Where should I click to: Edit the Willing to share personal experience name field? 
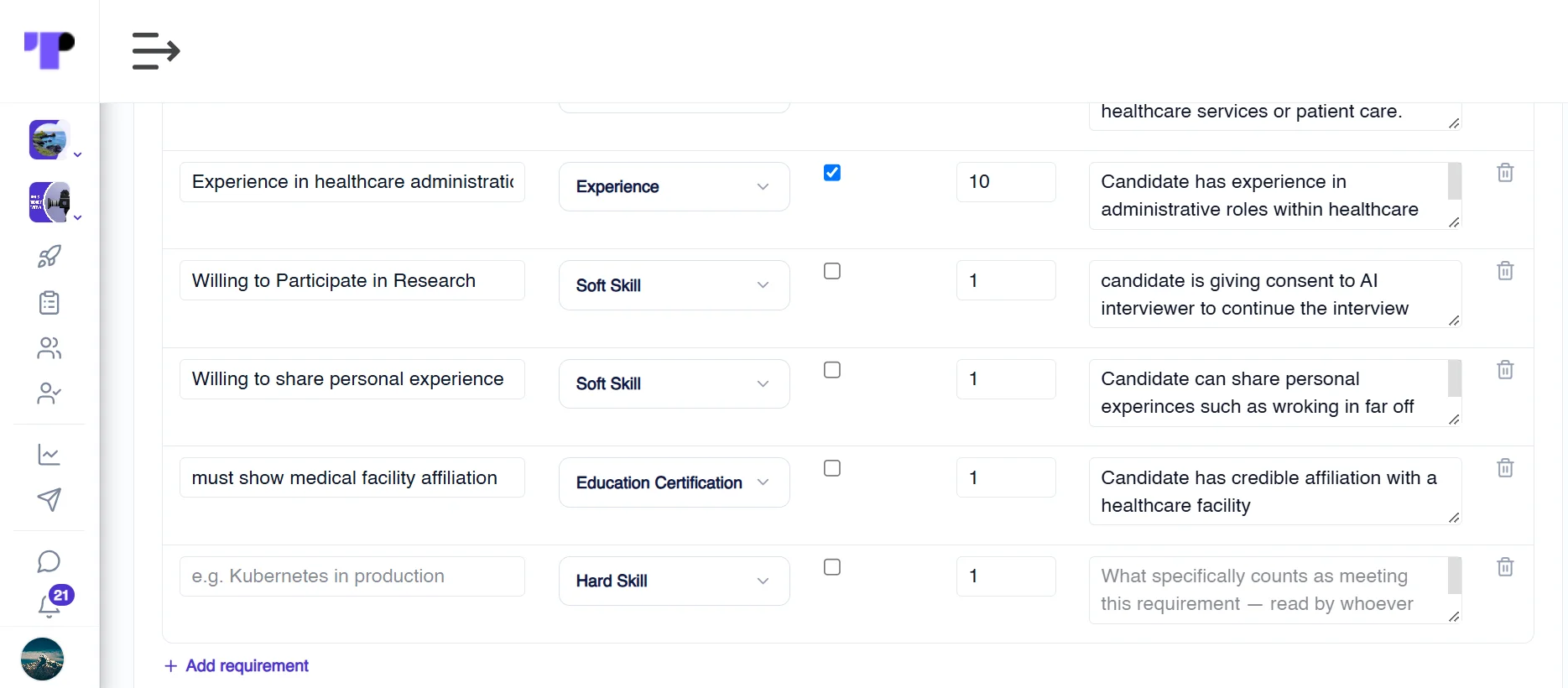click(352, 379)
